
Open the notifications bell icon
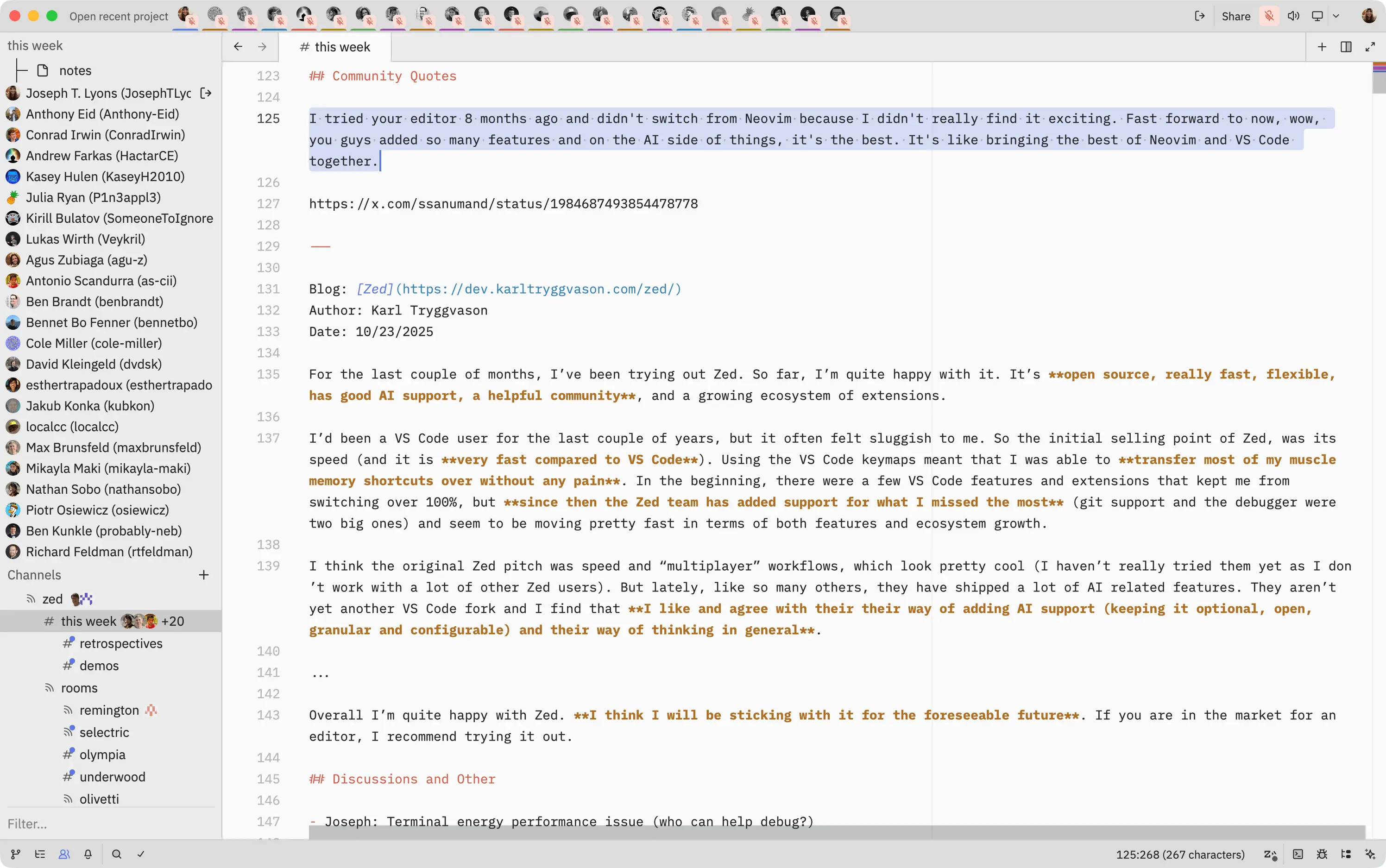pyautogui.click(x=88, y=854)
